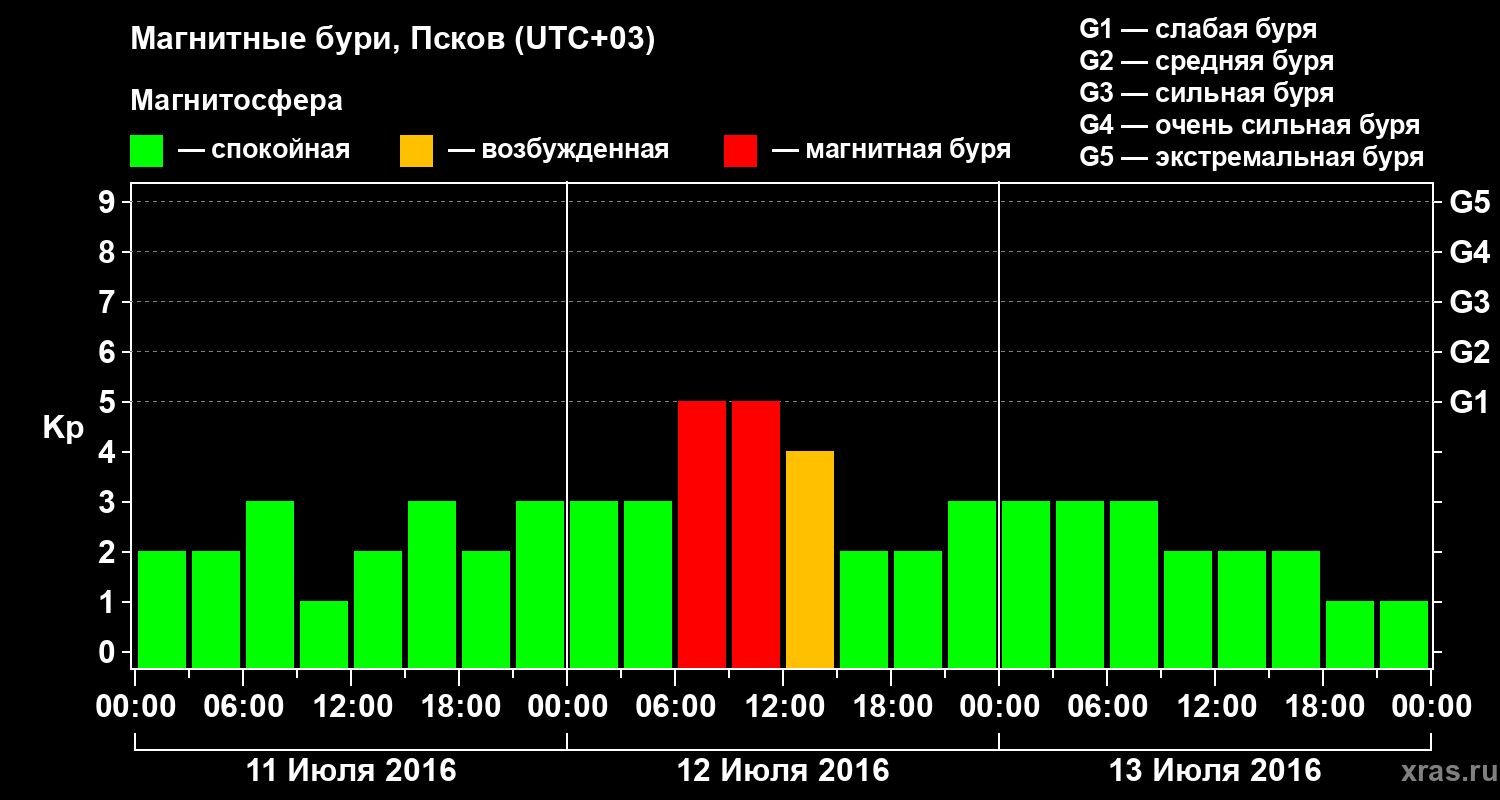This screenshot has height=800, width=1500.
Task: Click the '13 Июля 2016' date label
Action: (x=1215, y=771)
